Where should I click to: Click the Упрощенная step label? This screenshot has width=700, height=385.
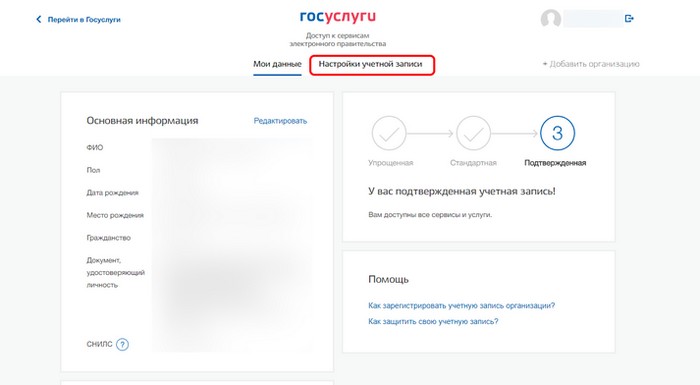[391, 163]
